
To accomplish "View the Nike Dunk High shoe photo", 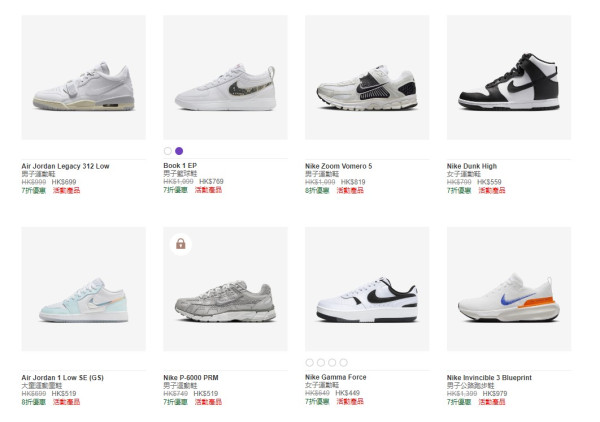I will tap(509, 77).
